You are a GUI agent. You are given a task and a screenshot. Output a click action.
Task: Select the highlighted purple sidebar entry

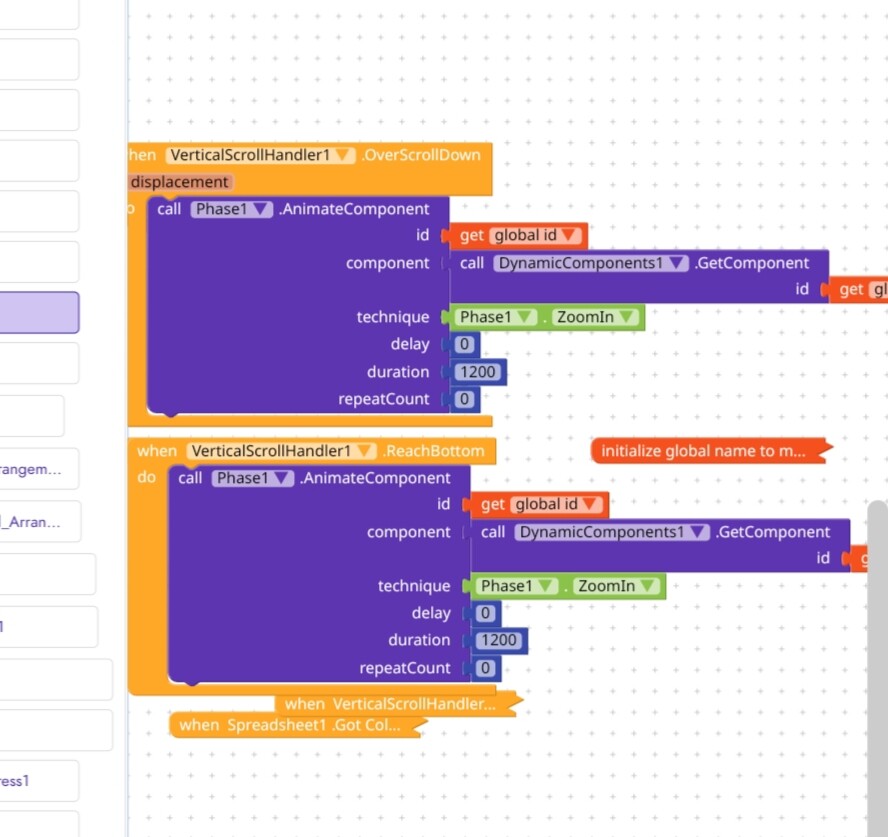click(x=39, y=313)
